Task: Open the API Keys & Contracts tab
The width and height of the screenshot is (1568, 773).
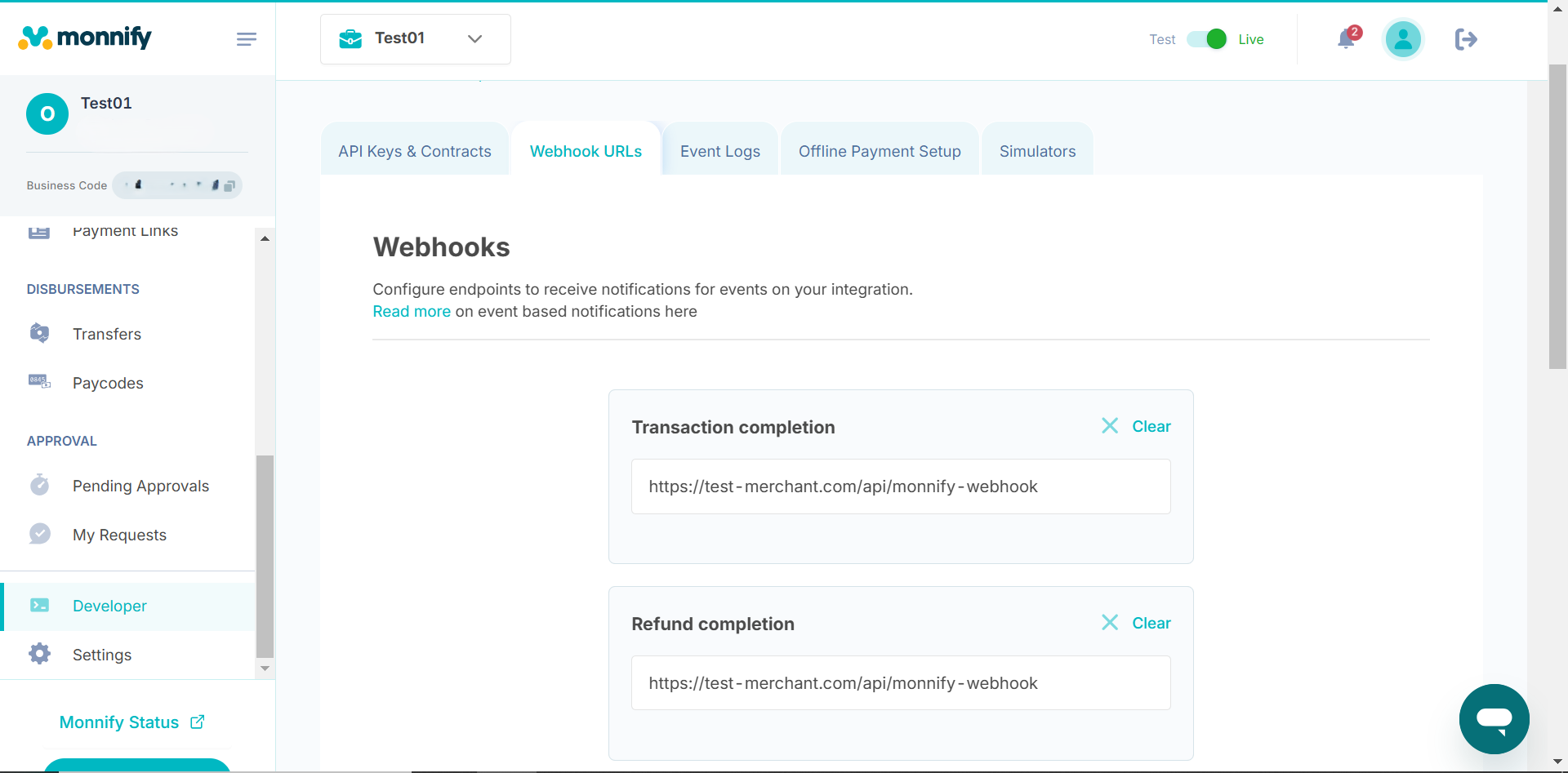Action: [x=415, y=151]
